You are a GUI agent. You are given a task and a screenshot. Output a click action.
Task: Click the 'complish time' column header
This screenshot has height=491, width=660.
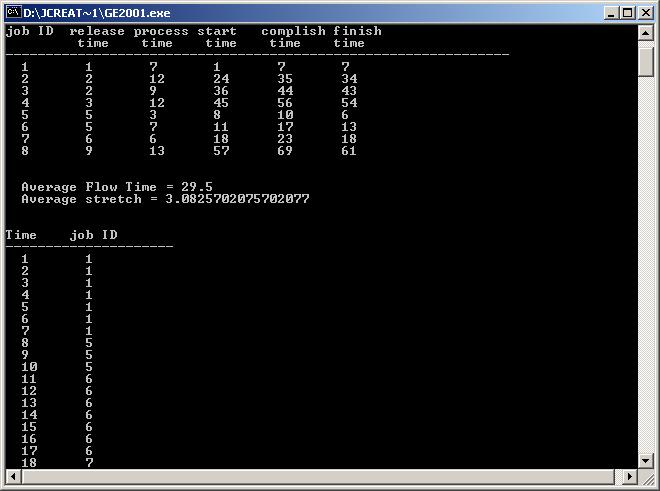(293, 37)
